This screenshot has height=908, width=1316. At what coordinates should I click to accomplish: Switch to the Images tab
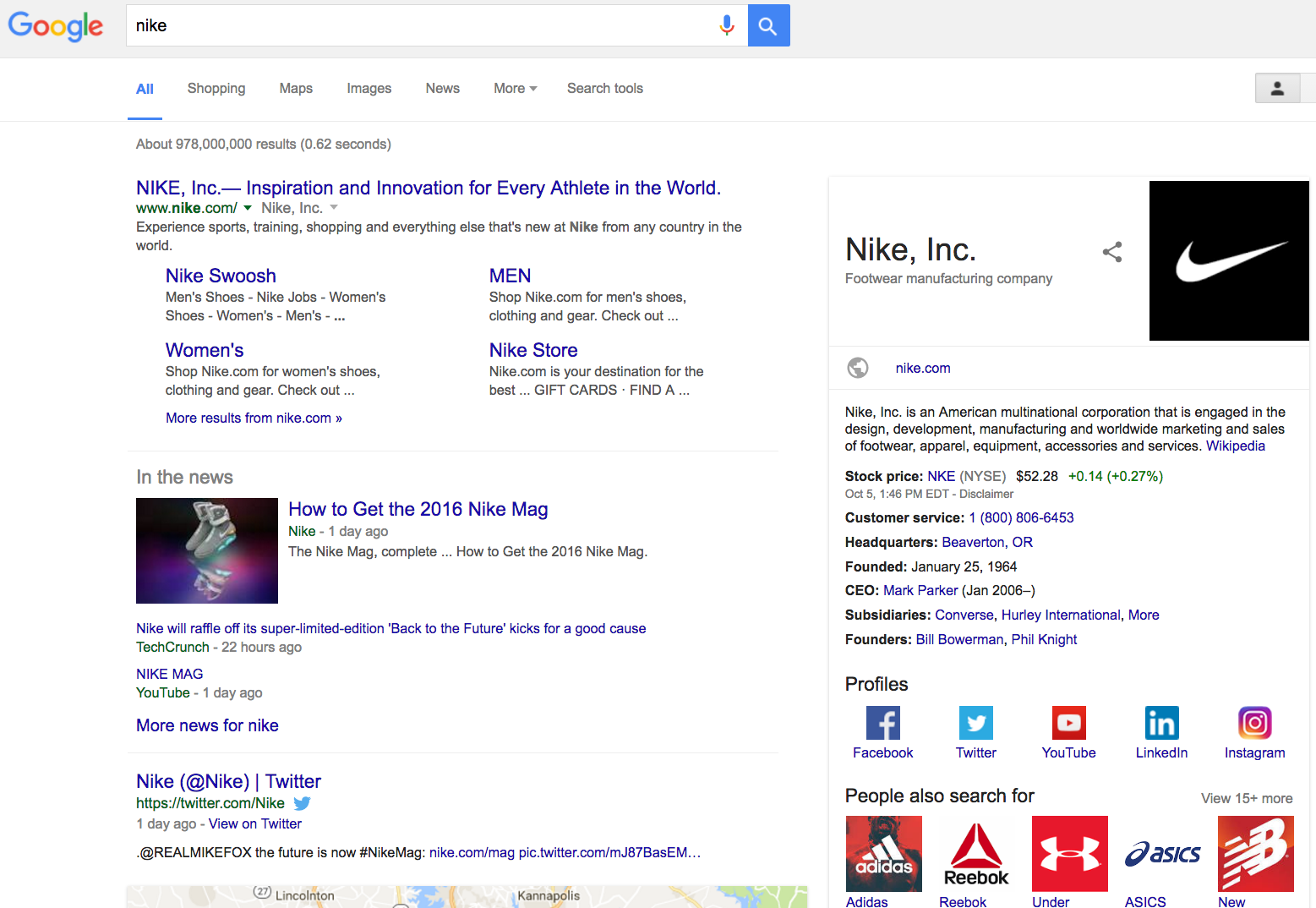point(369,88)
